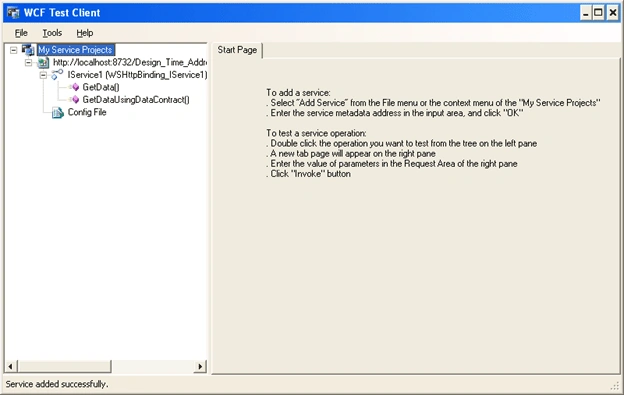Select the GetDataUsingDataContract() operation
624x395 pixels.
pos(136,99)
